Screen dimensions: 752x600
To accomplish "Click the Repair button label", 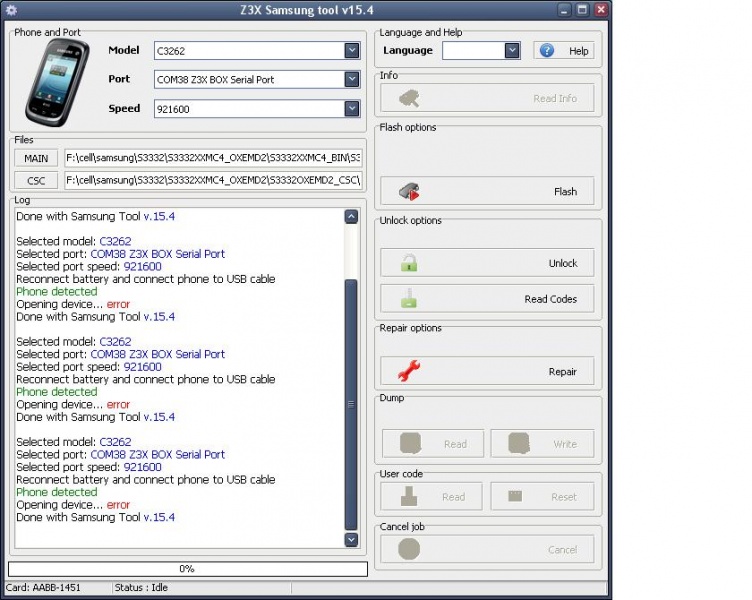I will [x=563, y=372].
